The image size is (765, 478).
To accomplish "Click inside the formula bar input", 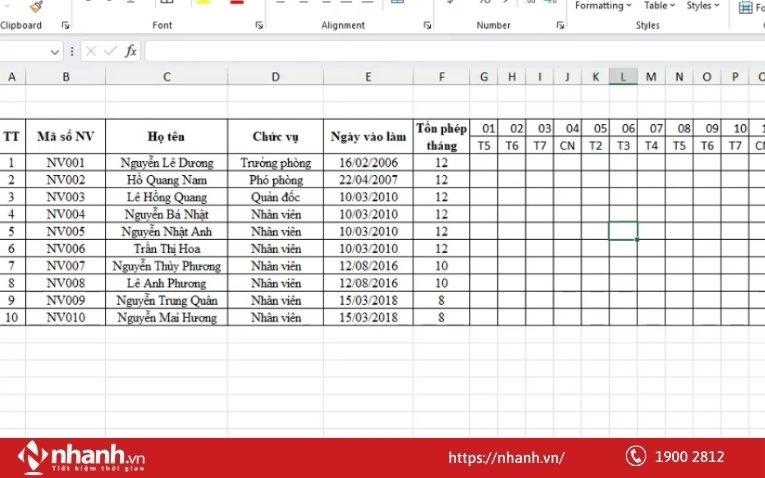I will (455, 51).
